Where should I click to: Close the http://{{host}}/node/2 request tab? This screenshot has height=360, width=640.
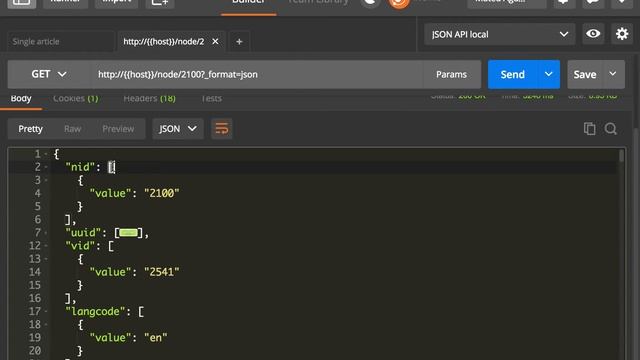(215, 41)
